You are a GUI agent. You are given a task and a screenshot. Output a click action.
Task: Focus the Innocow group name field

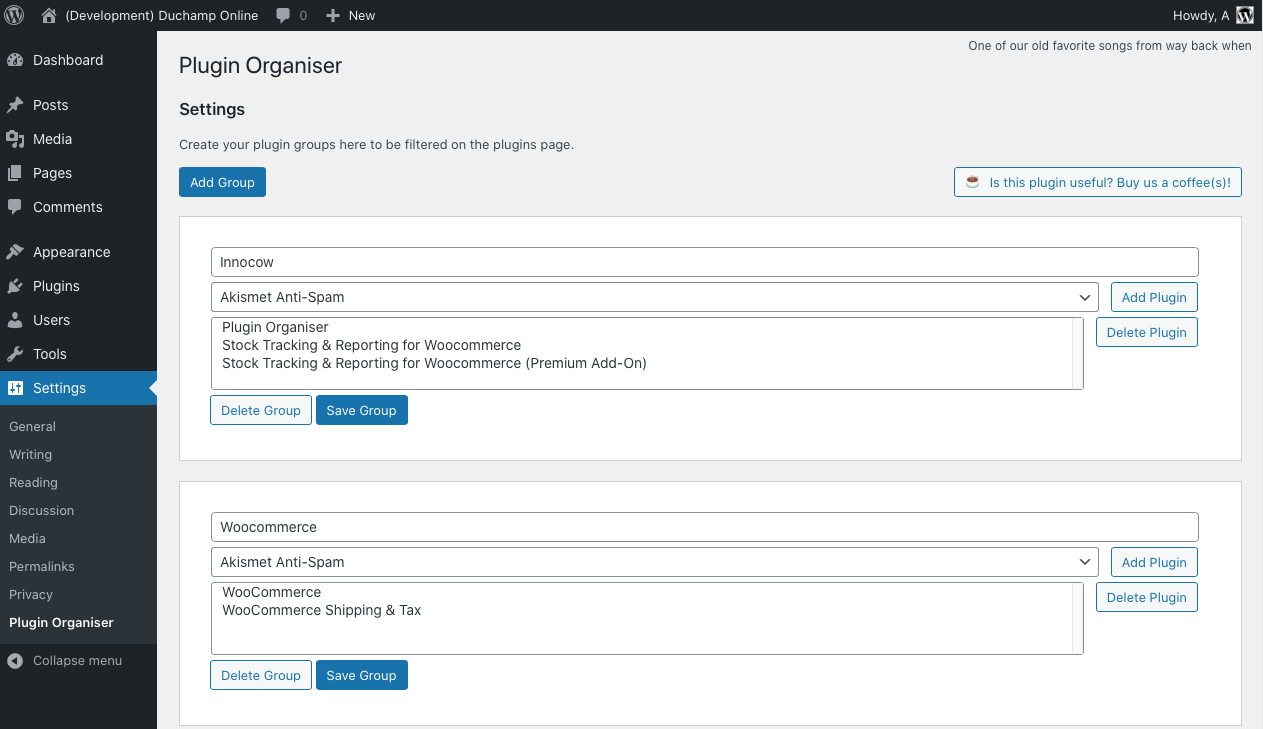point(705,262)
